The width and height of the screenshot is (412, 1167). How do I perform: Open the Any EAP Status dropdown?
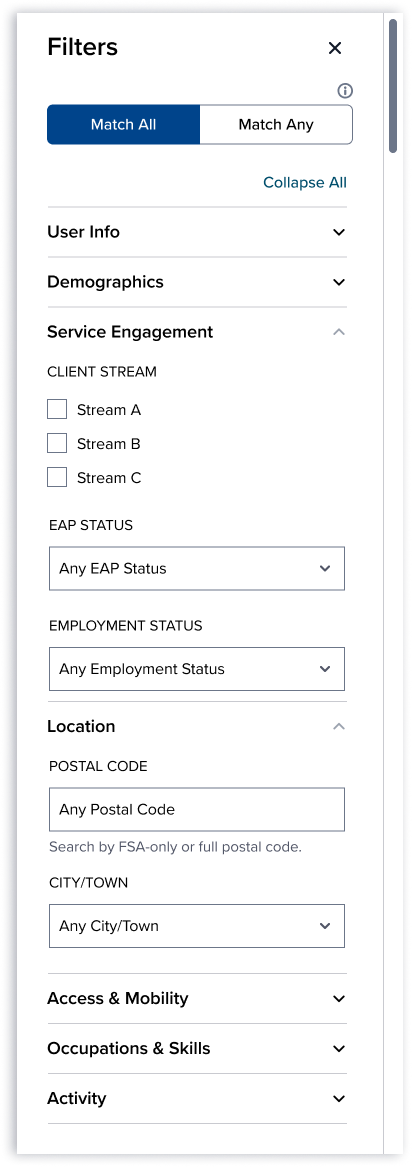coord(197,569)
